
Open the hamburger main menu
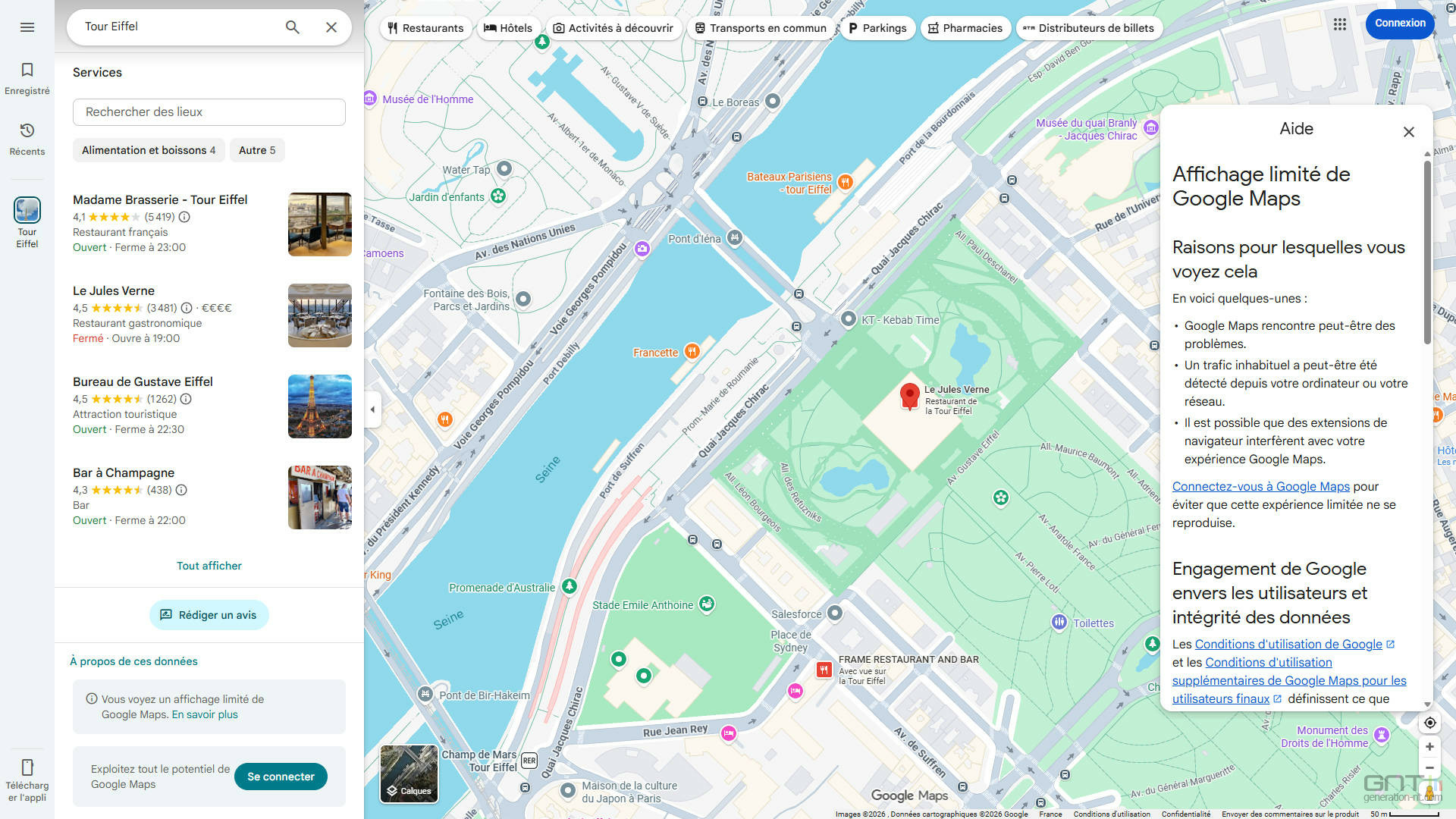[x=27, y=27]
